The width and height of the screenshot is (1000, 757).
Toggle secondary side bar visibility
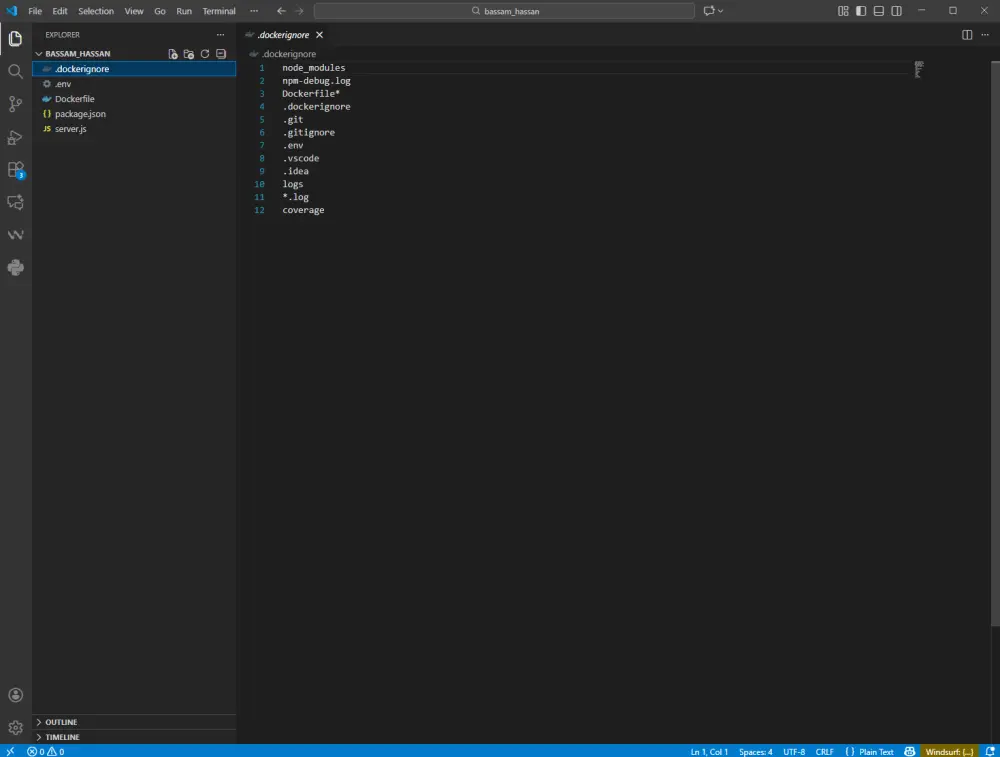[897, 11]
